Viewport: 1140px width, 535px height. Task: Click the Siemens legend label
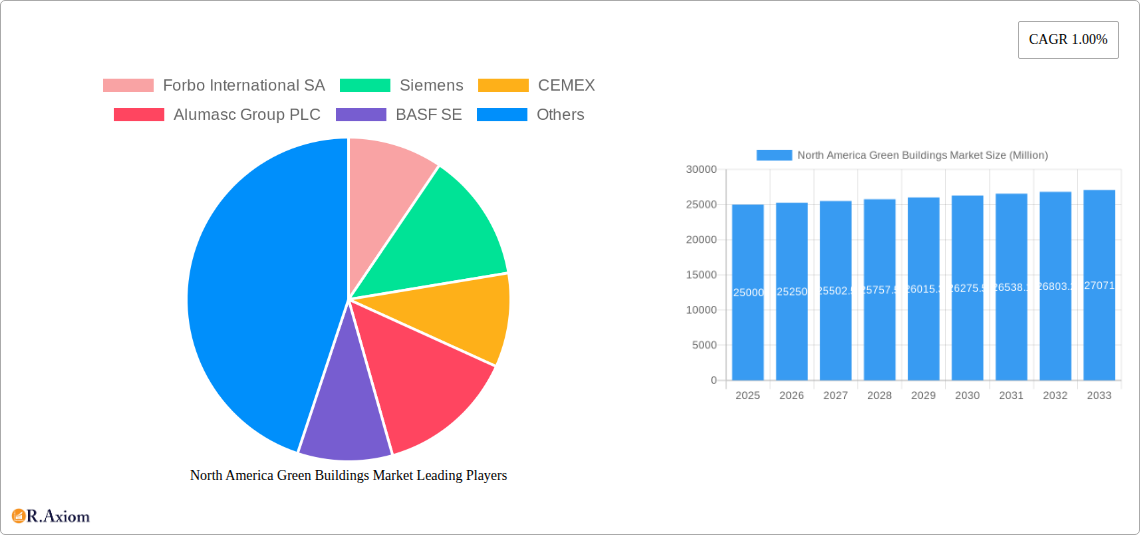(x=431, y=86)
